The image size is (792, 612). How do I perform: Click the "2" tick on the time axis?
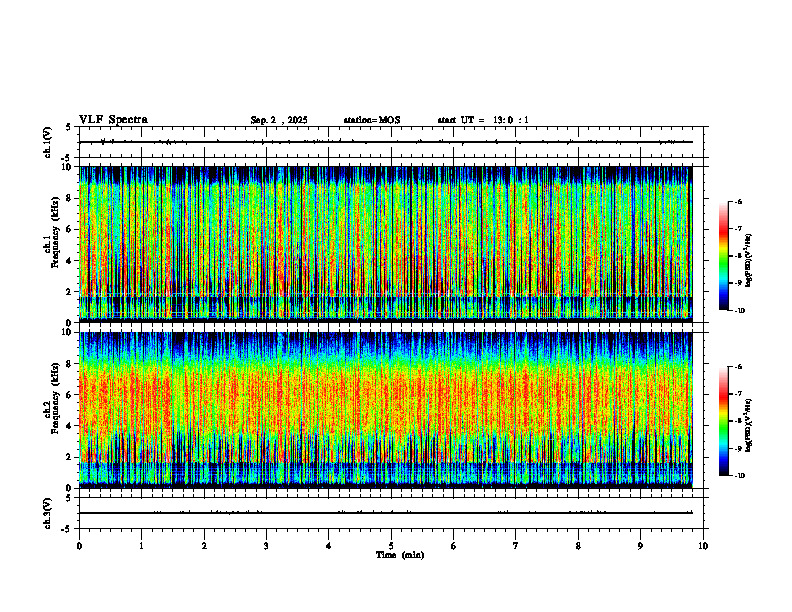pyautogui.click(x=204, y=546)
